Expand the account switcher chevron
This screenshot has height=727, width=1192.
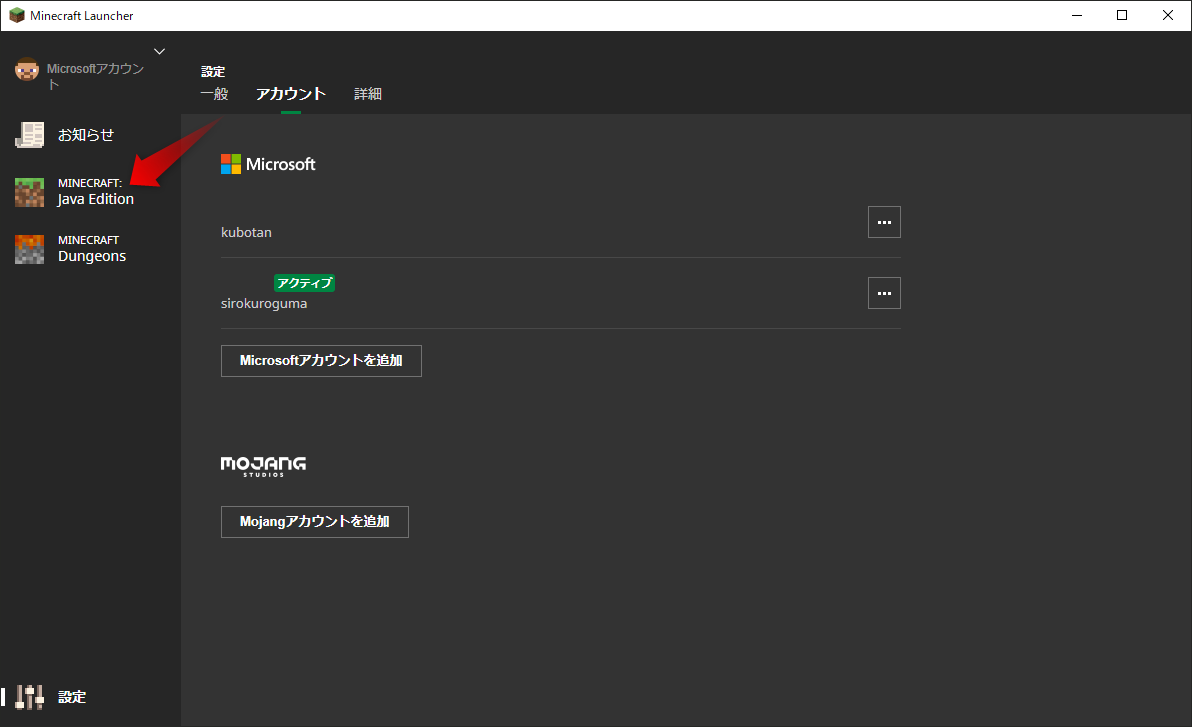pos(159,51)
